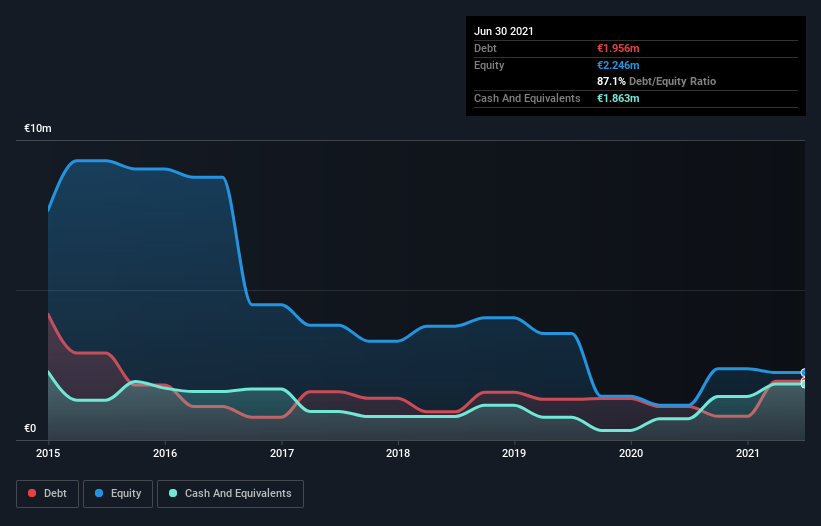
Task: Toggle Cash And Equivalents legend button
Action: (230, 494)
